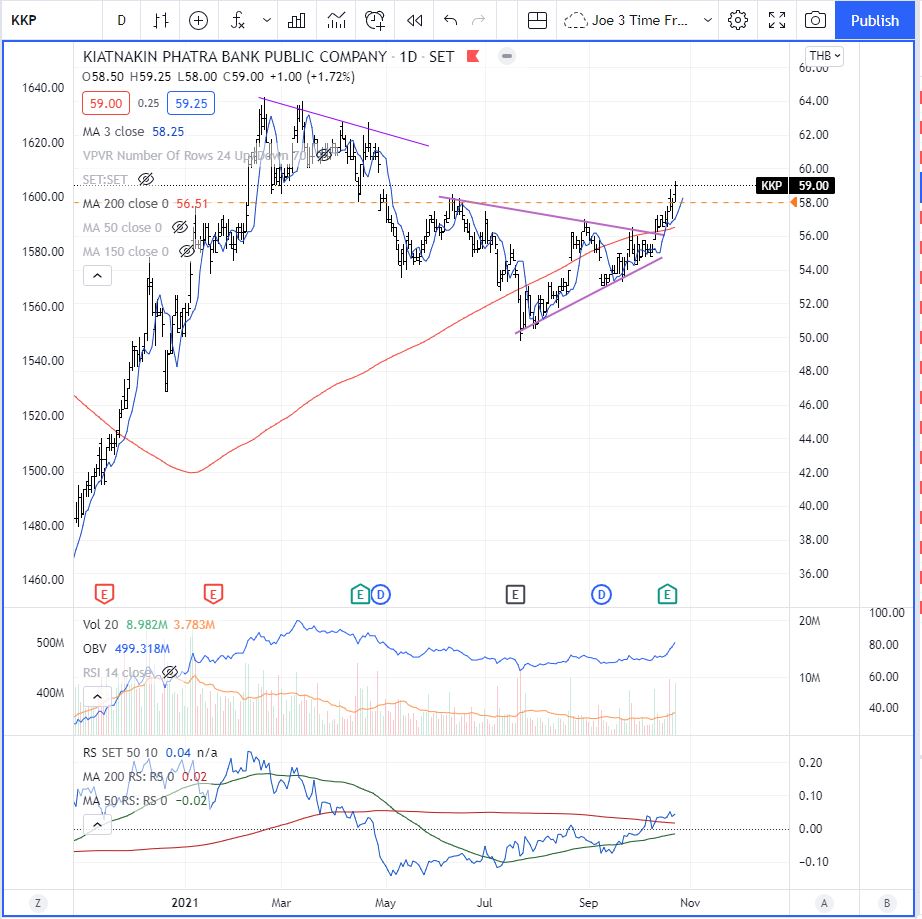Click the grey market status dot
Viewport: 922px width, 919px height.
point(507,56)
